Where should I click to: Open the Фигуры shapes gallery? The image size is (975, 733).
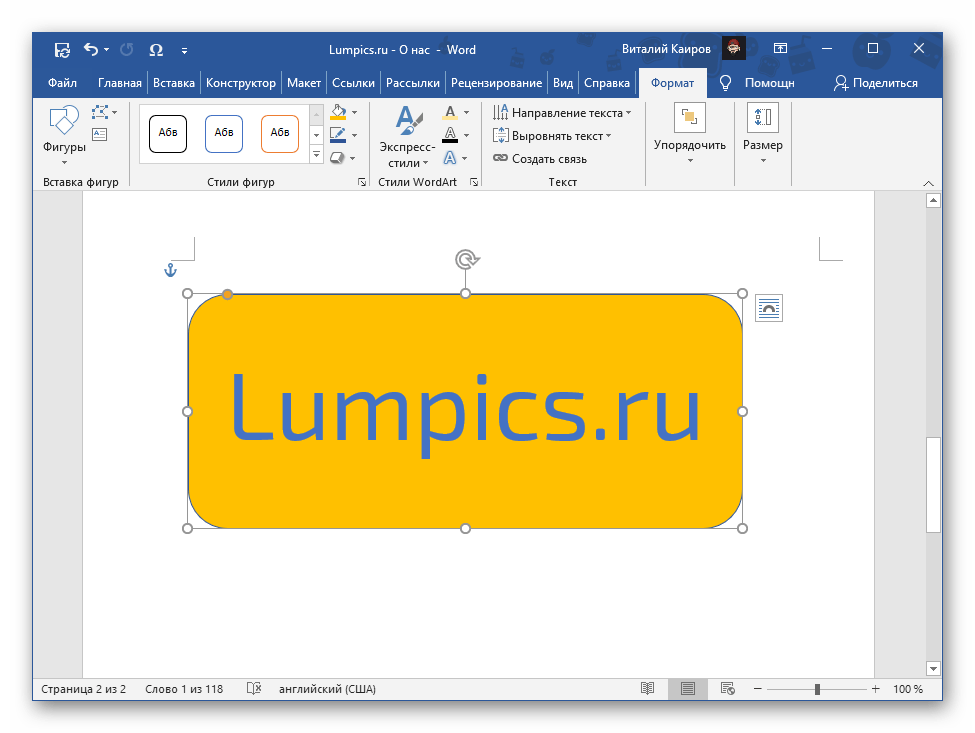tap(64, 134)
